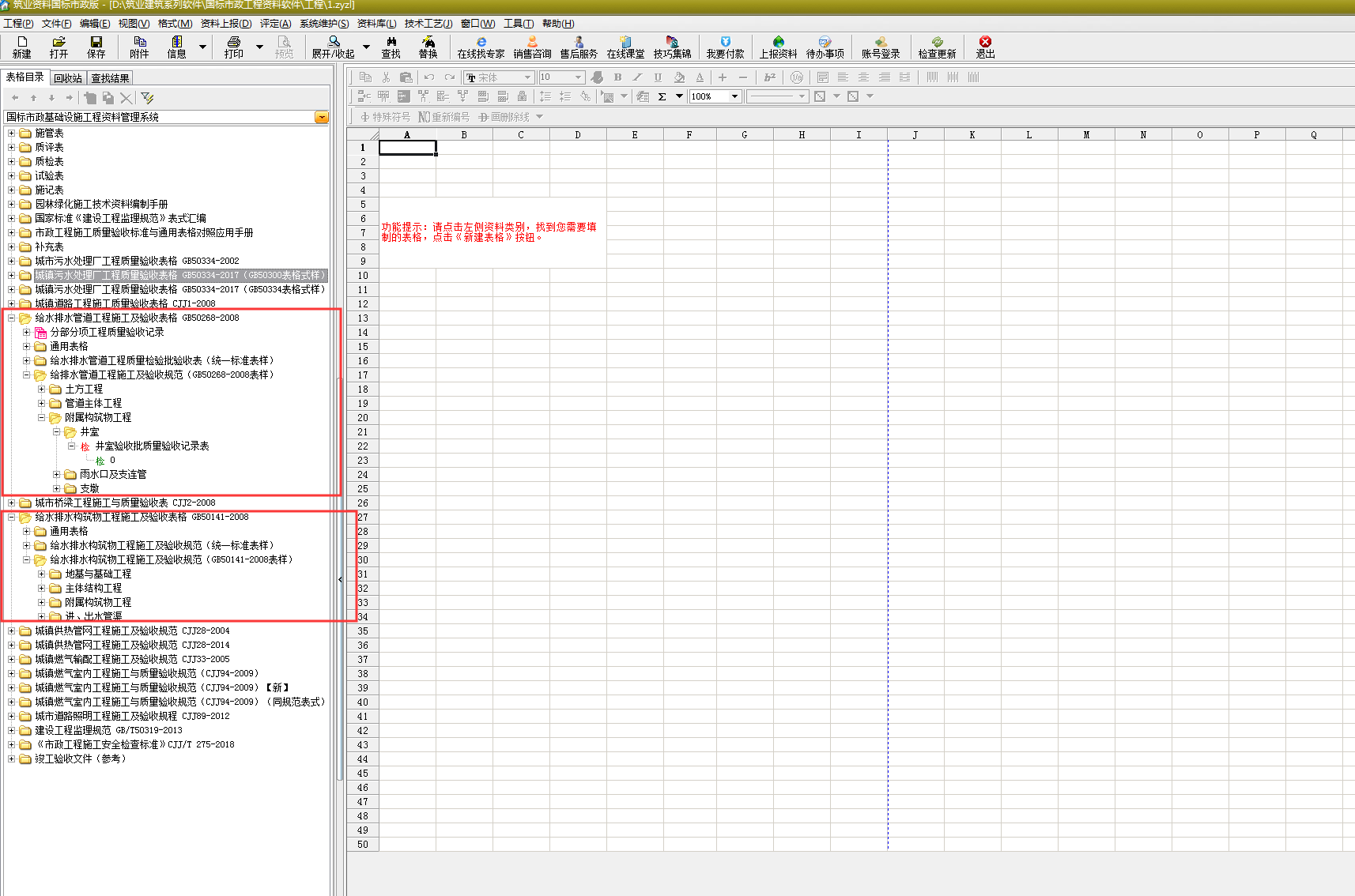
Task: Click the 打开 (Open) toolbar icon
Action: tap(59, 47)
